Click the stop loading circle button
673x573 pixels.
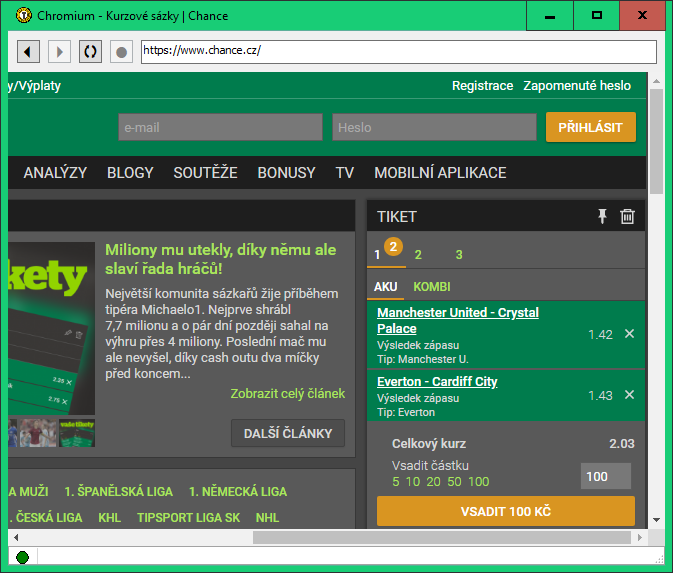[121, 52]
